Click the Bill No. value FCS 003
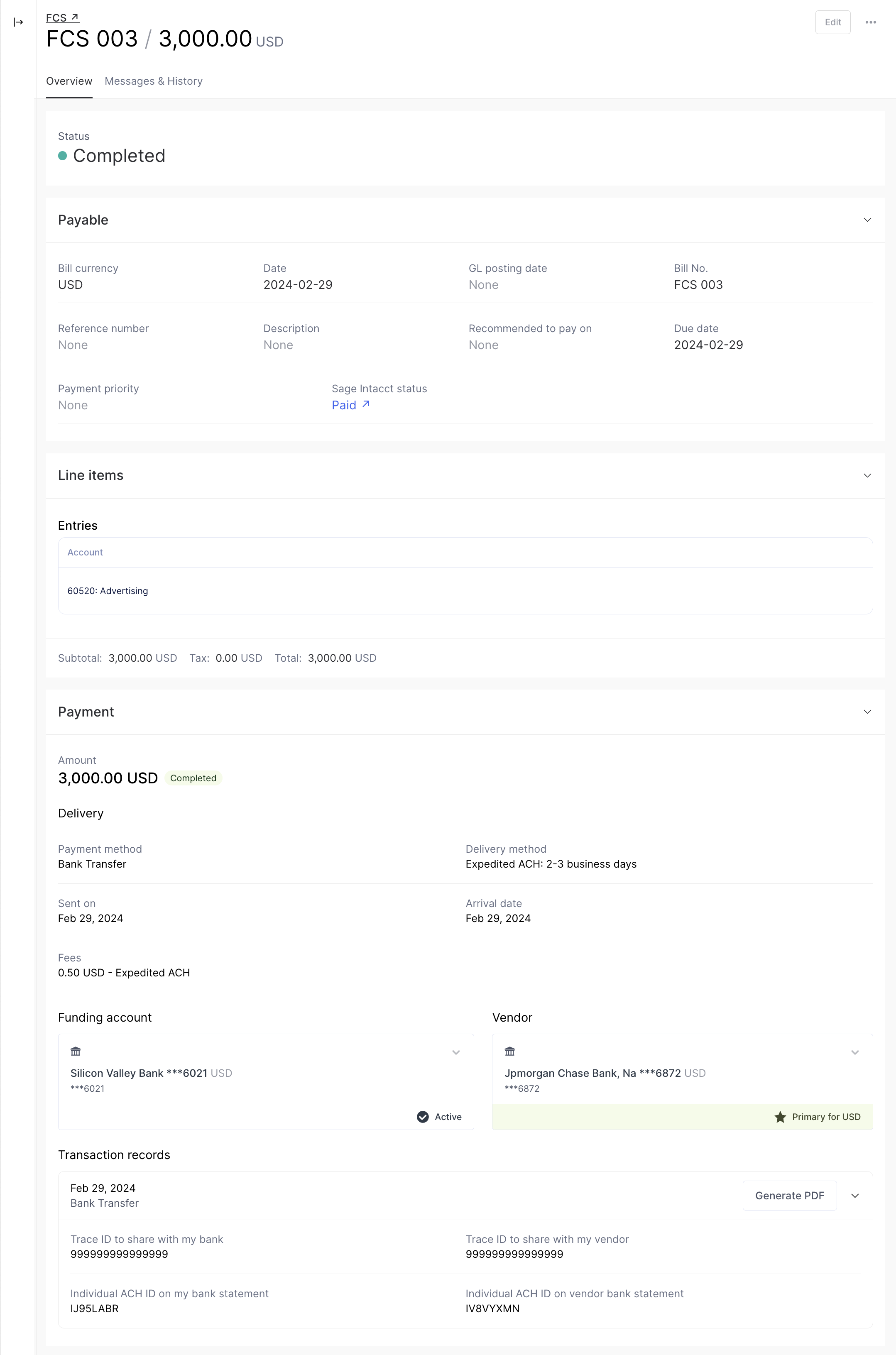The height and width of the screenshot is (1355, 896). [698, 284]
